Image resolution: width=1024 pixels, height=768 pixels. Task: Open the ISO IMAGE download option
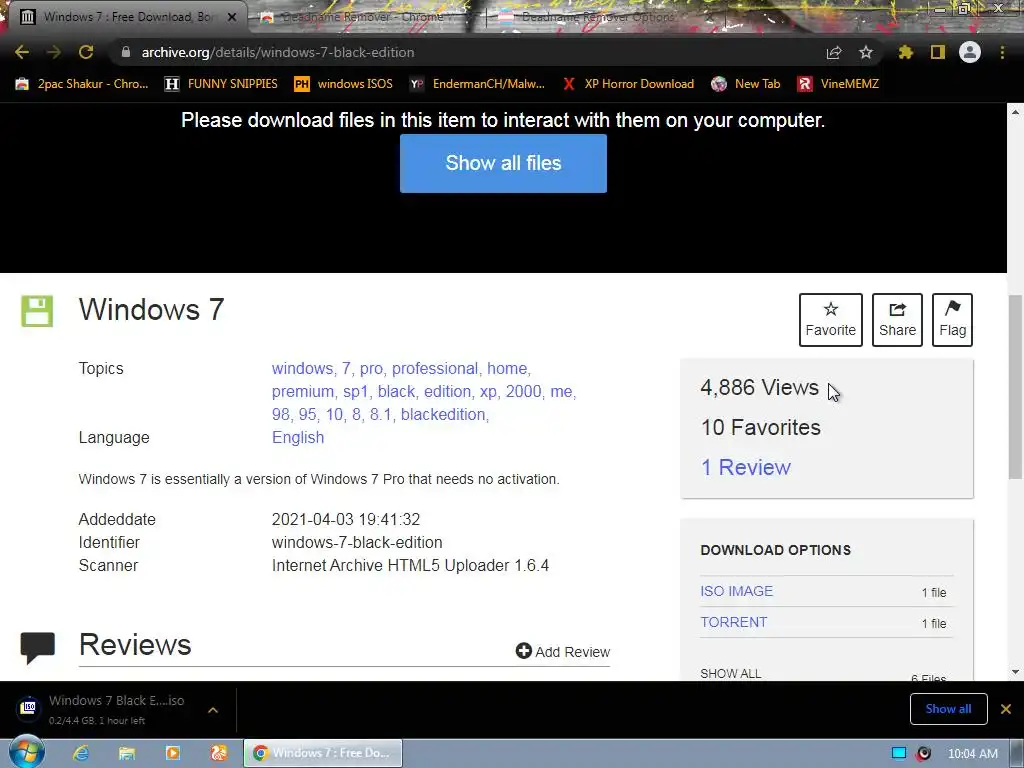tap(736, 591)
